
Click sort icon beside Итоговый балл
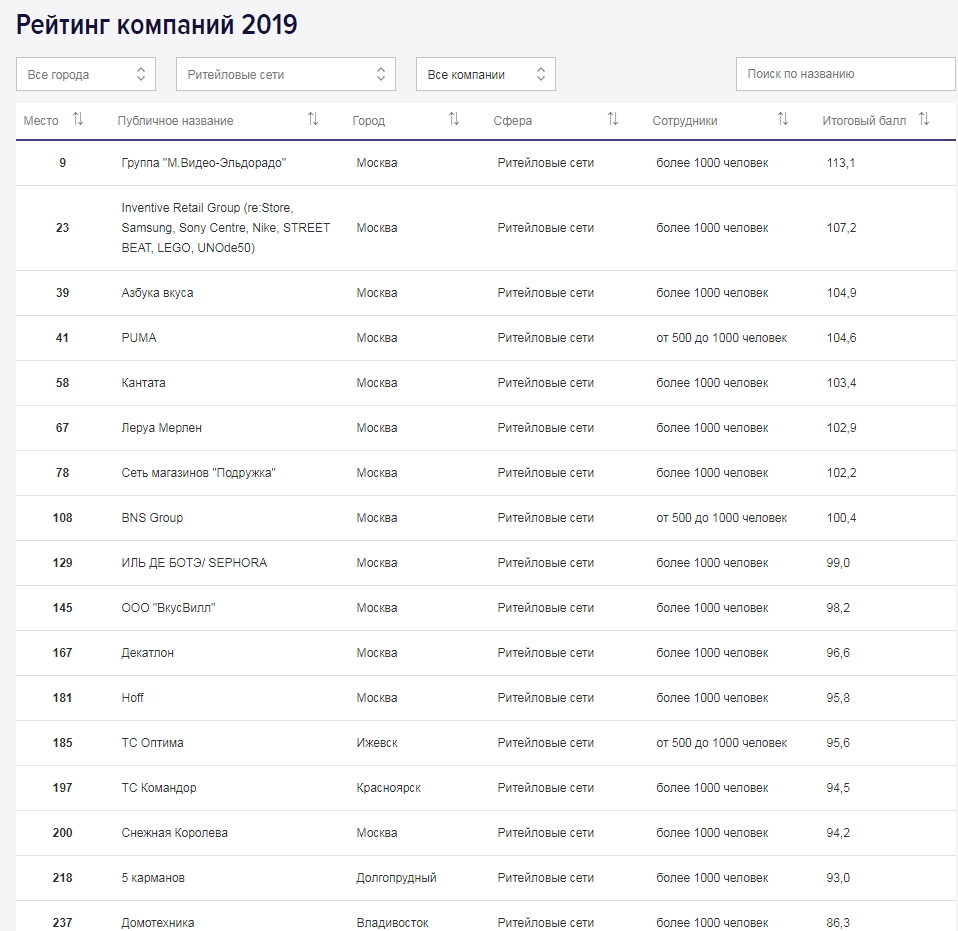point(924,120)
